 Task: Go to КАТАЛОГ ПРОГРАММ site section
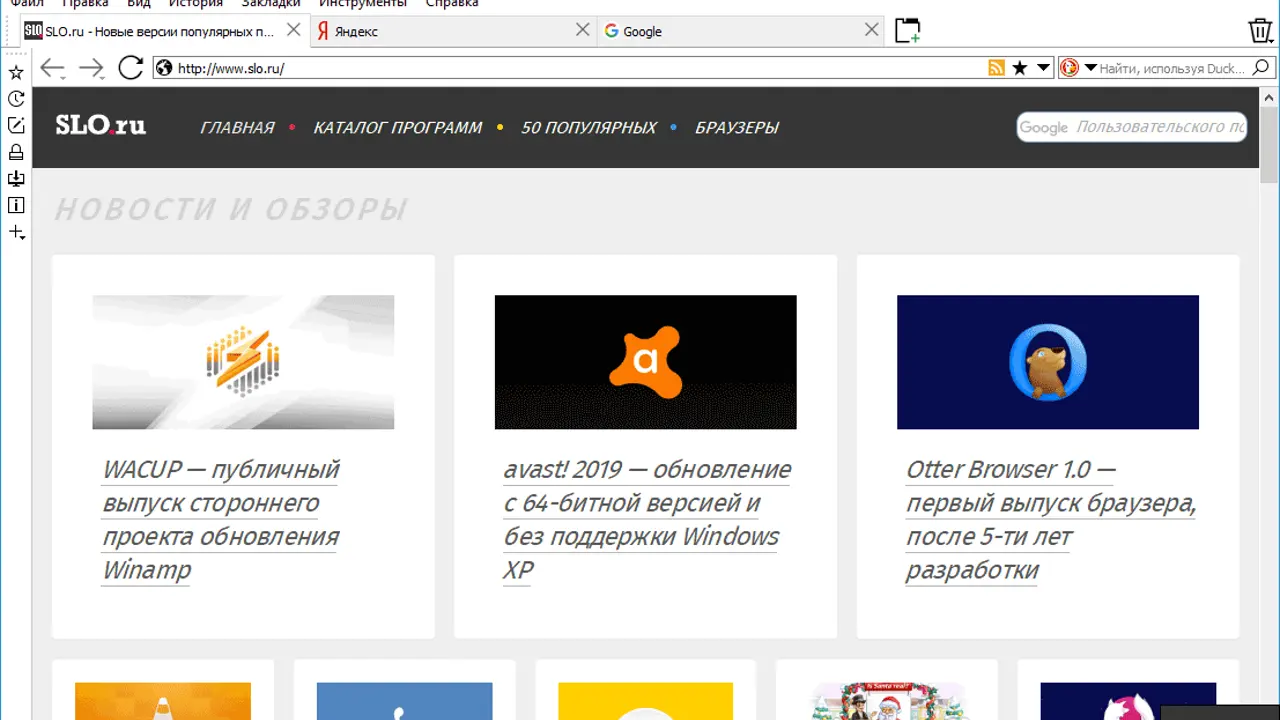[397, 128]
